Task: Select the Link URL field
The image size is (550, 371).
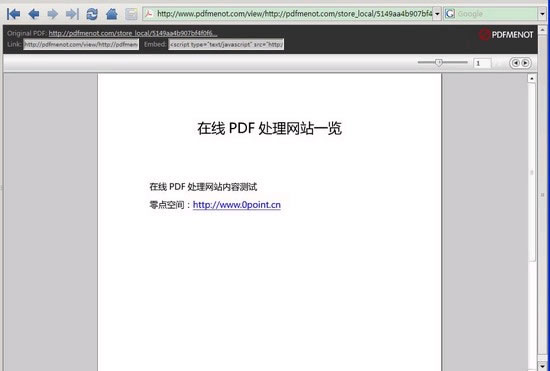Action: tap(81, 44)
